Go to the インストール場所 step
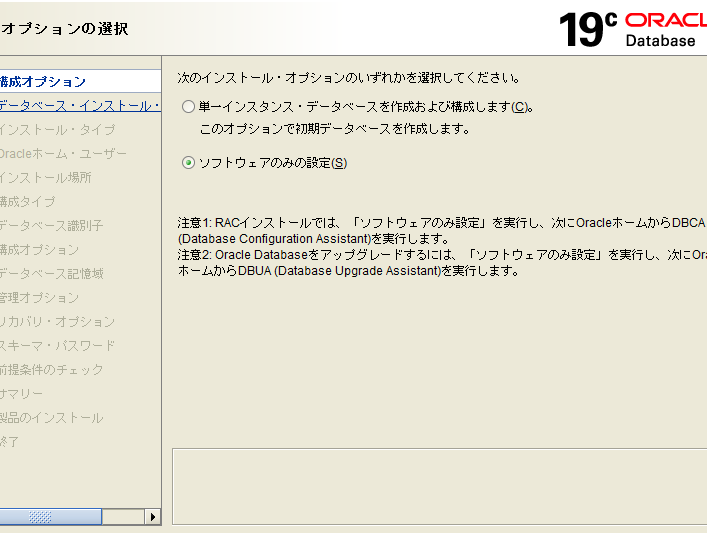The width and height of the screenshot is (707, 533). click(46, 178)
